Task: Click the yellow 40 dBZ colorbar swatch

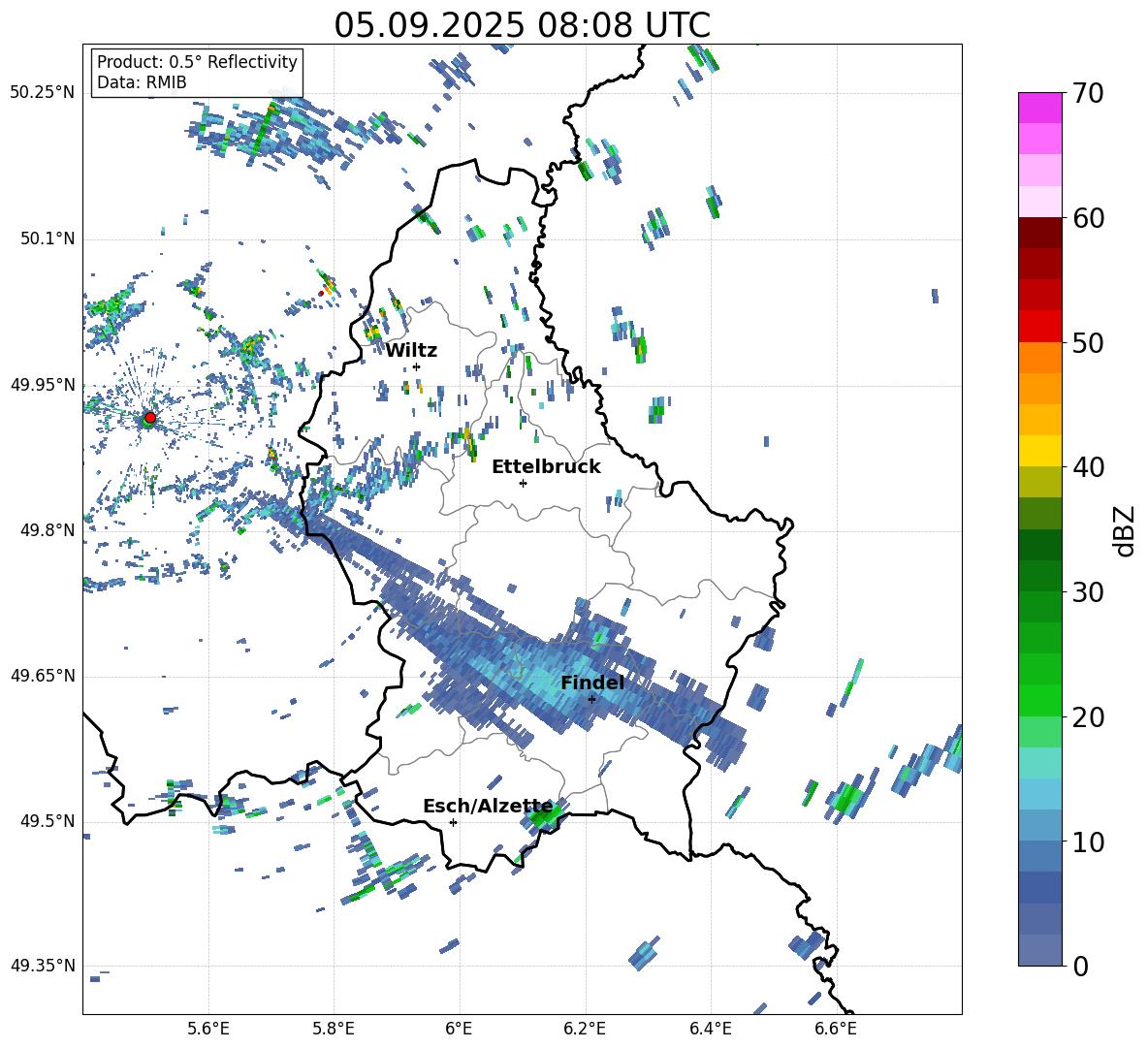Action: (1039, 452)
